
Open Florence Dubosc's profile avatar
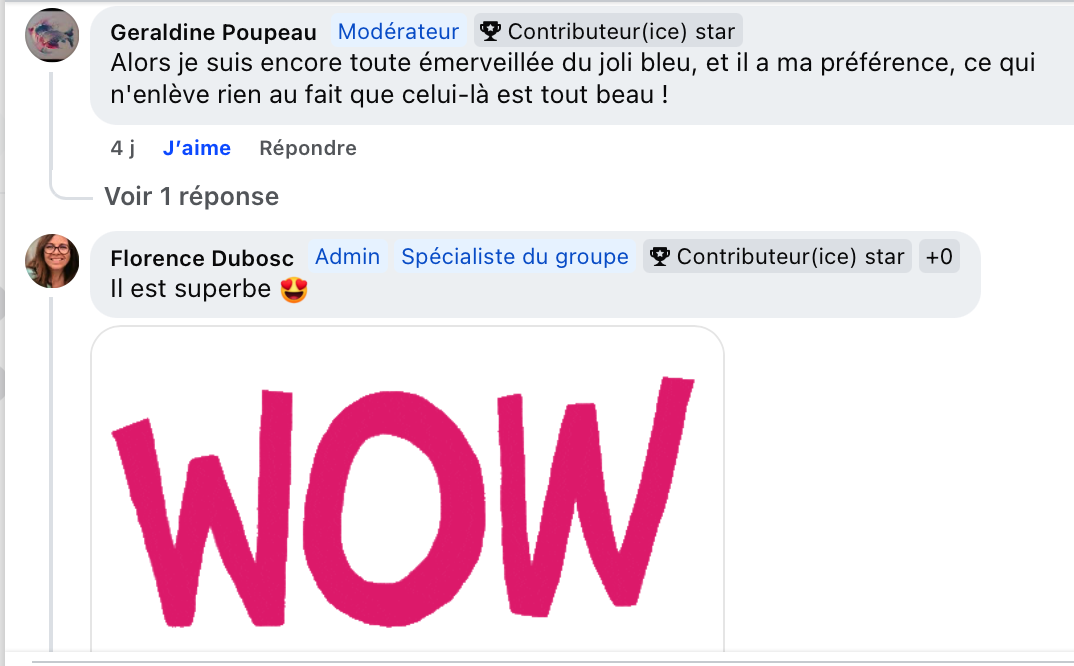[x=52, y=261]
